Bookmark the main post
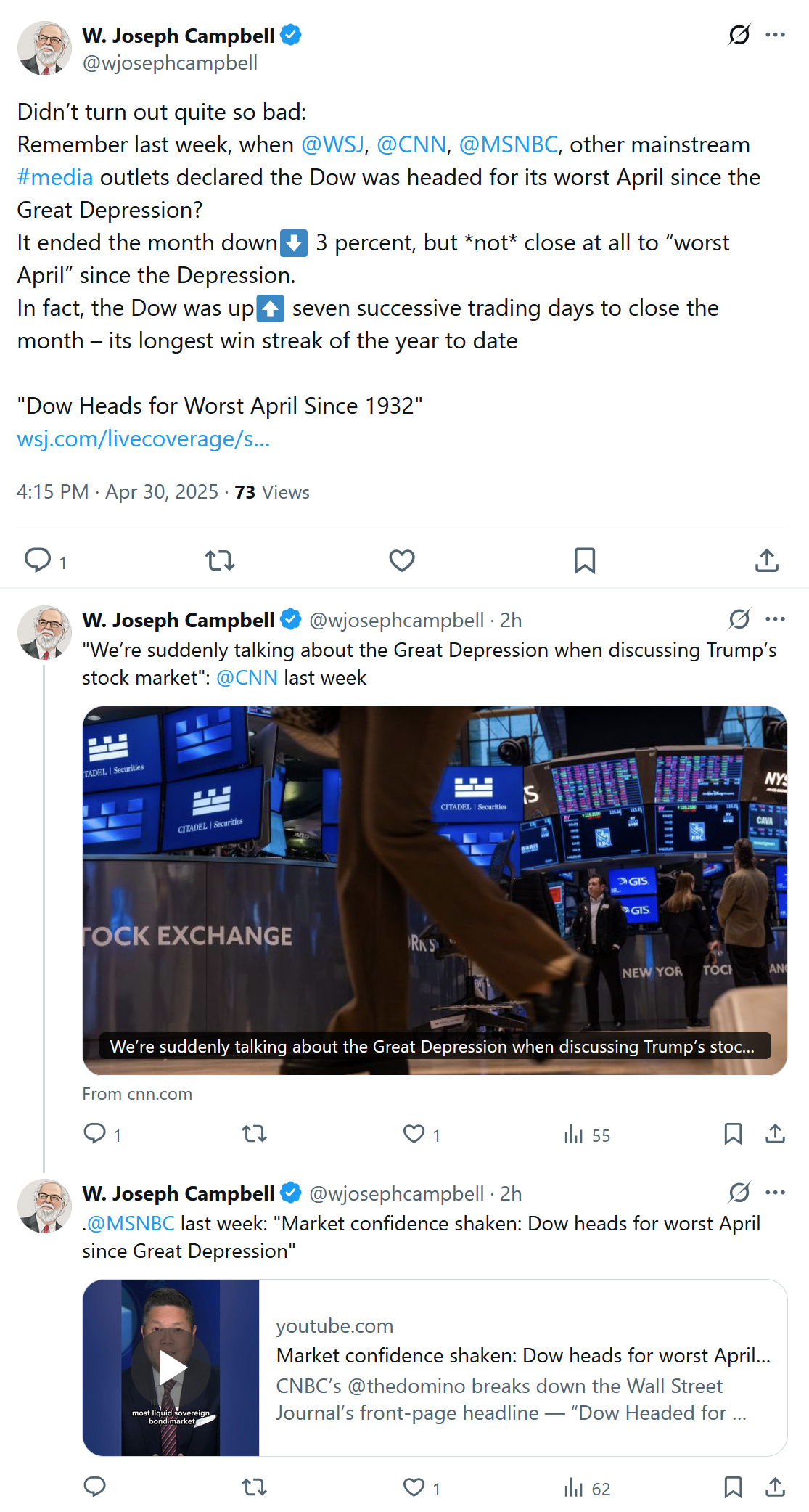 pos(584,560)
